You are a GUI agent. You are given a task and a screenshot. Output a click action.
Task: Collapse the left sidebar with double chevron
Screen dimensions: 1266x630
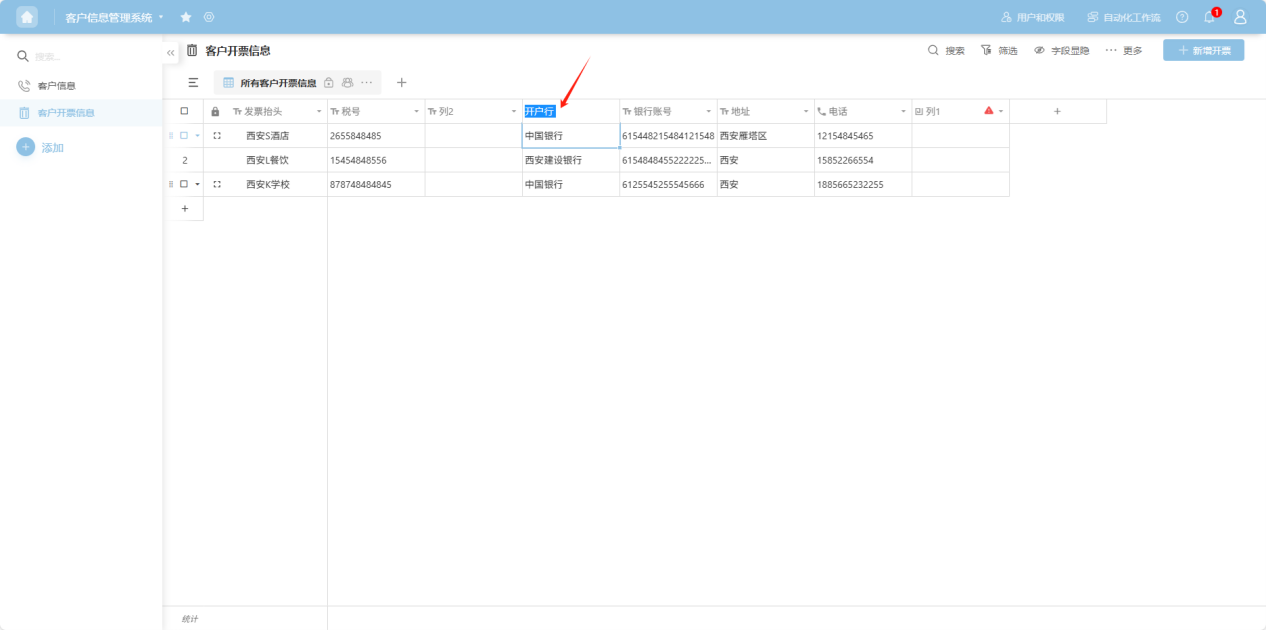click(x=170, y=53)
